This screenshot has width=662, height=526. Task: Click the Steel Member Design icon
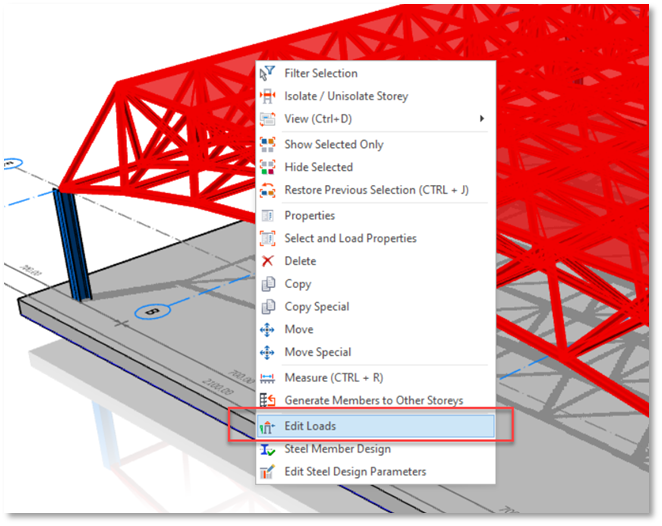(267, 449)
